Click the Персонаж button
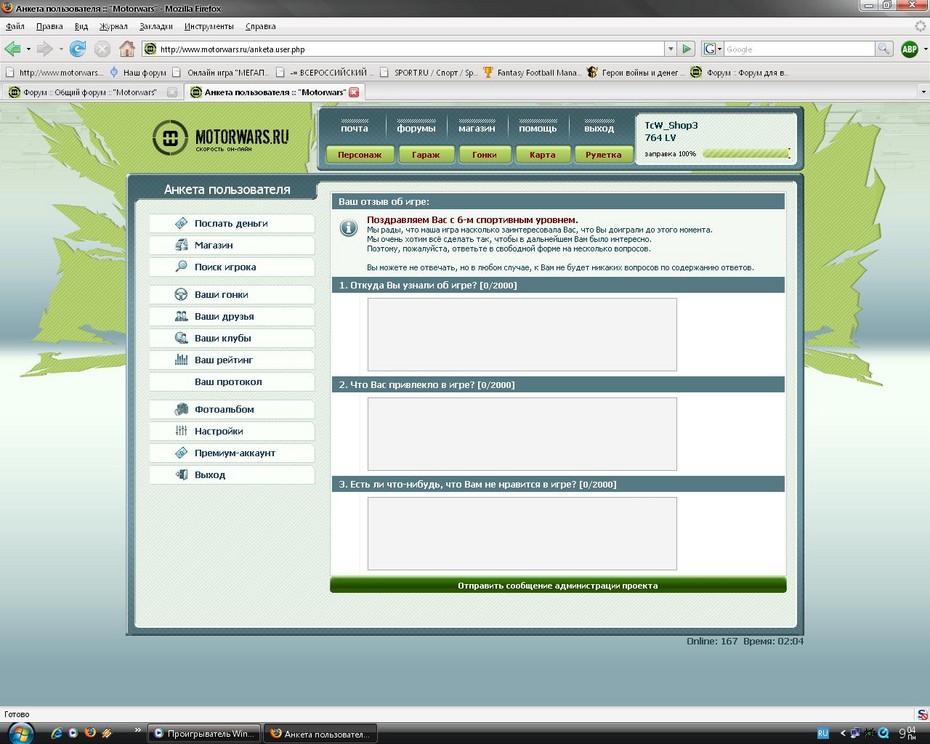This screenshot has width=930, height=744. (x=359, y=155)
